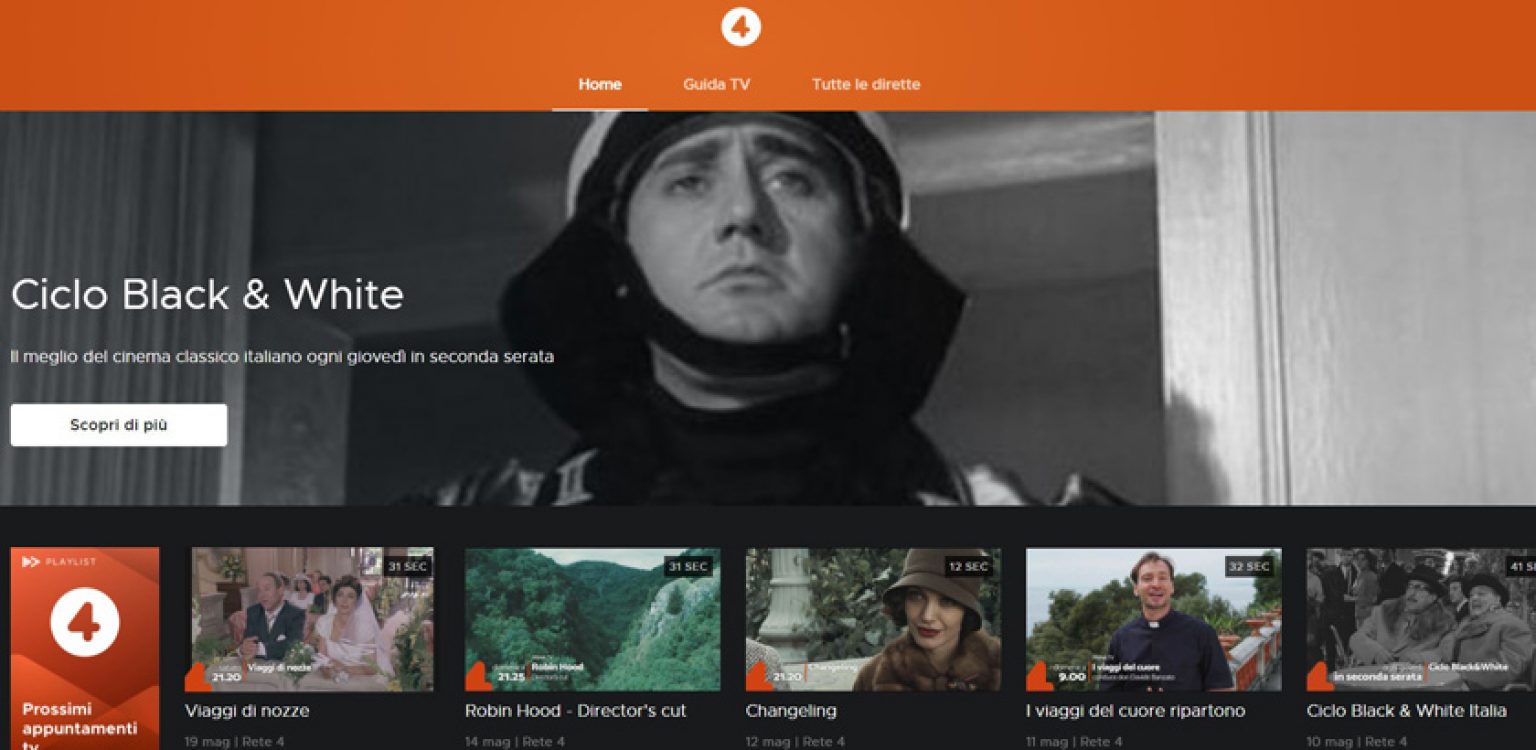Open the Tutte le dirette tab

(x=866, y=84)
